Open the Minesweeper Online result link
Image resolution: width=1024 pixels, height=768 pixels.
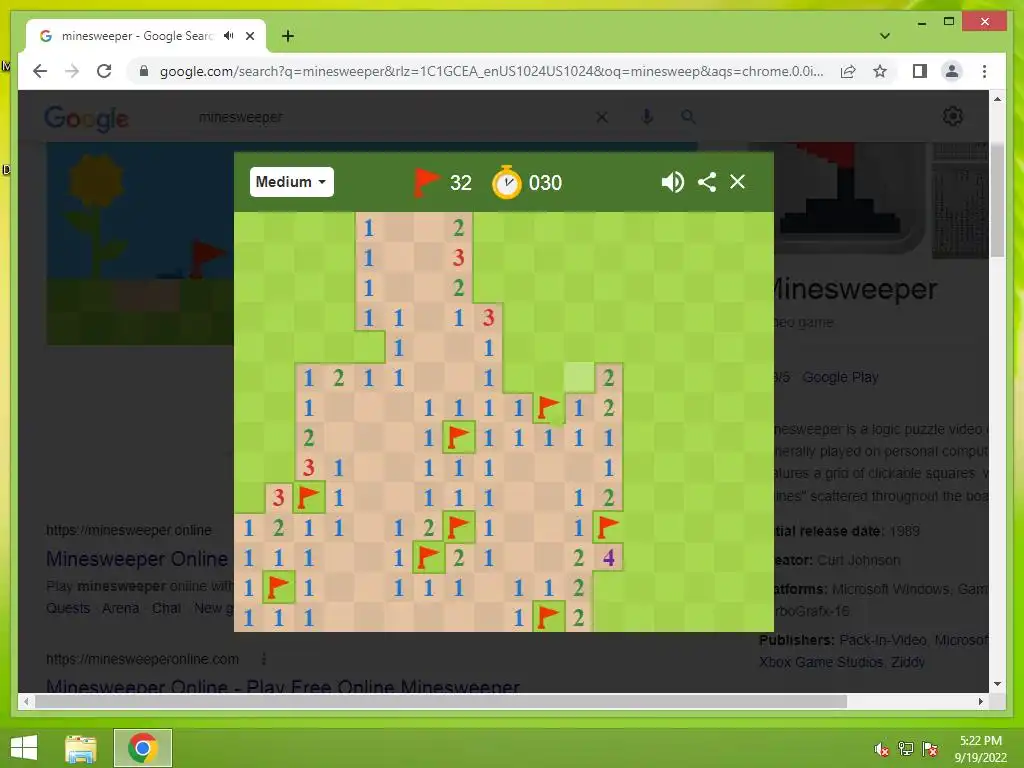click(137, 559)
